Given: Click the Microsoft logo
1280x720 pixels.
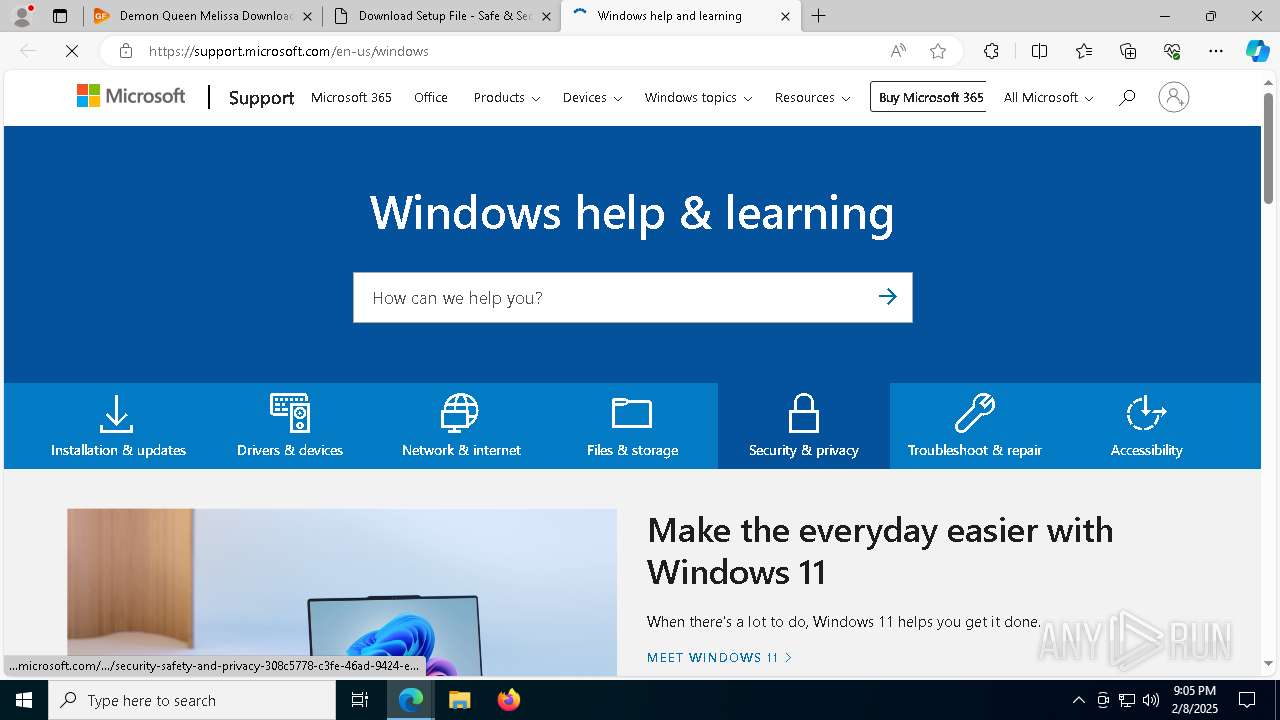Looking at the screenshot, I should pyautogui.click(x=131, y=96).
